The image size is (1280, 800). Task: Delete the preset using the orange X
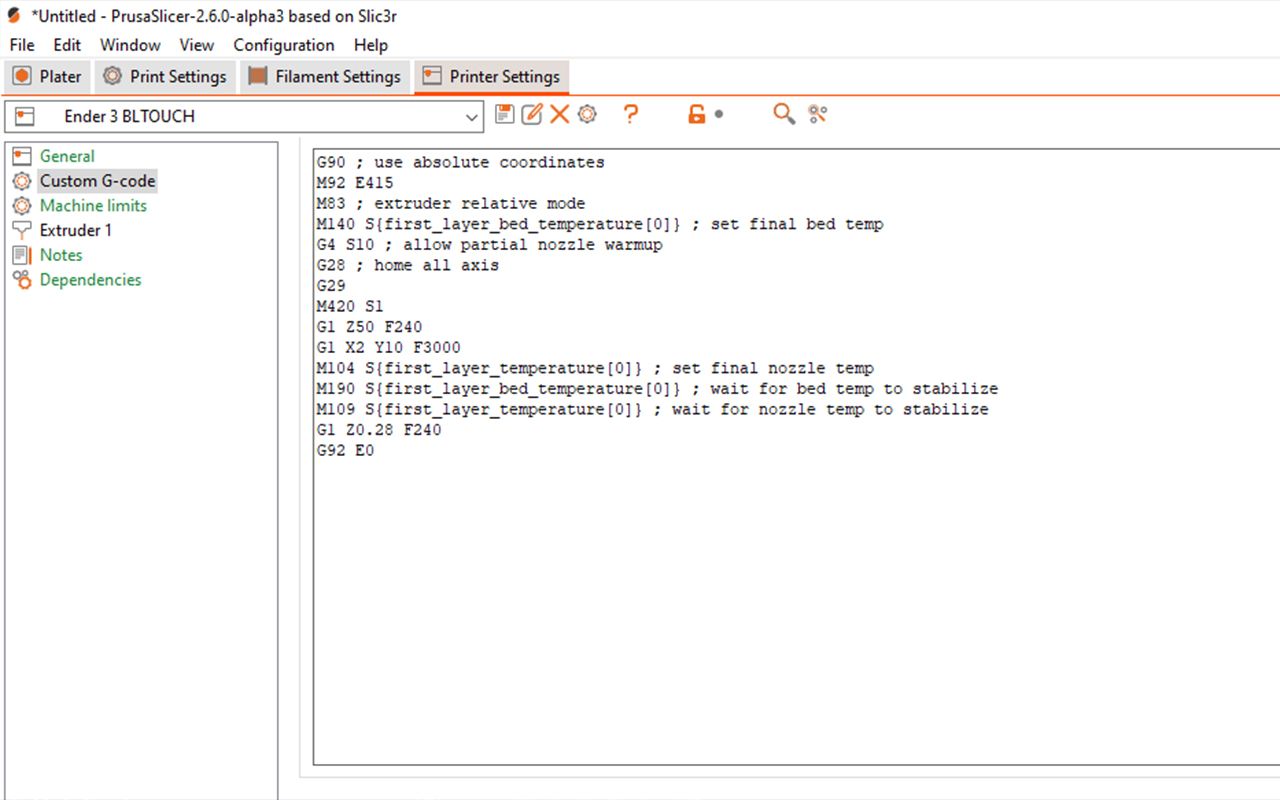[560, 114]
